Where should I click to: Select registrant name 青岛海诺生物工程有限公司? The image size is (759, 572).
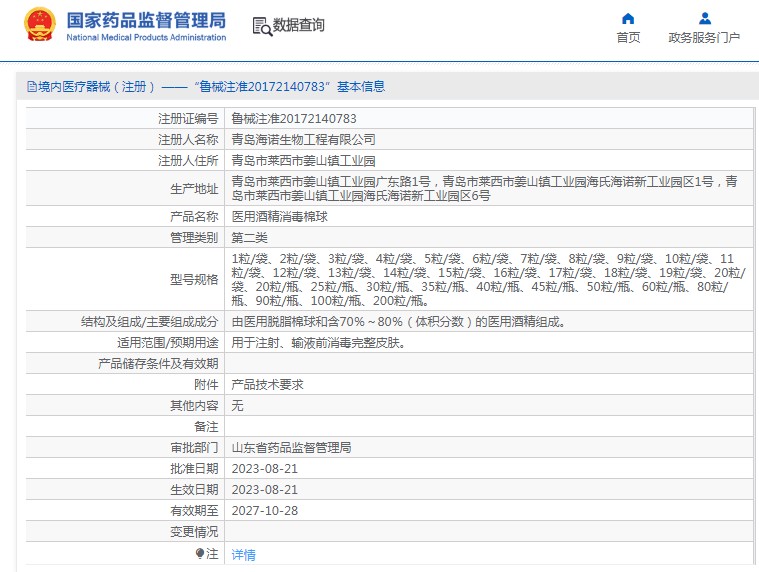(x=304, y=139)
